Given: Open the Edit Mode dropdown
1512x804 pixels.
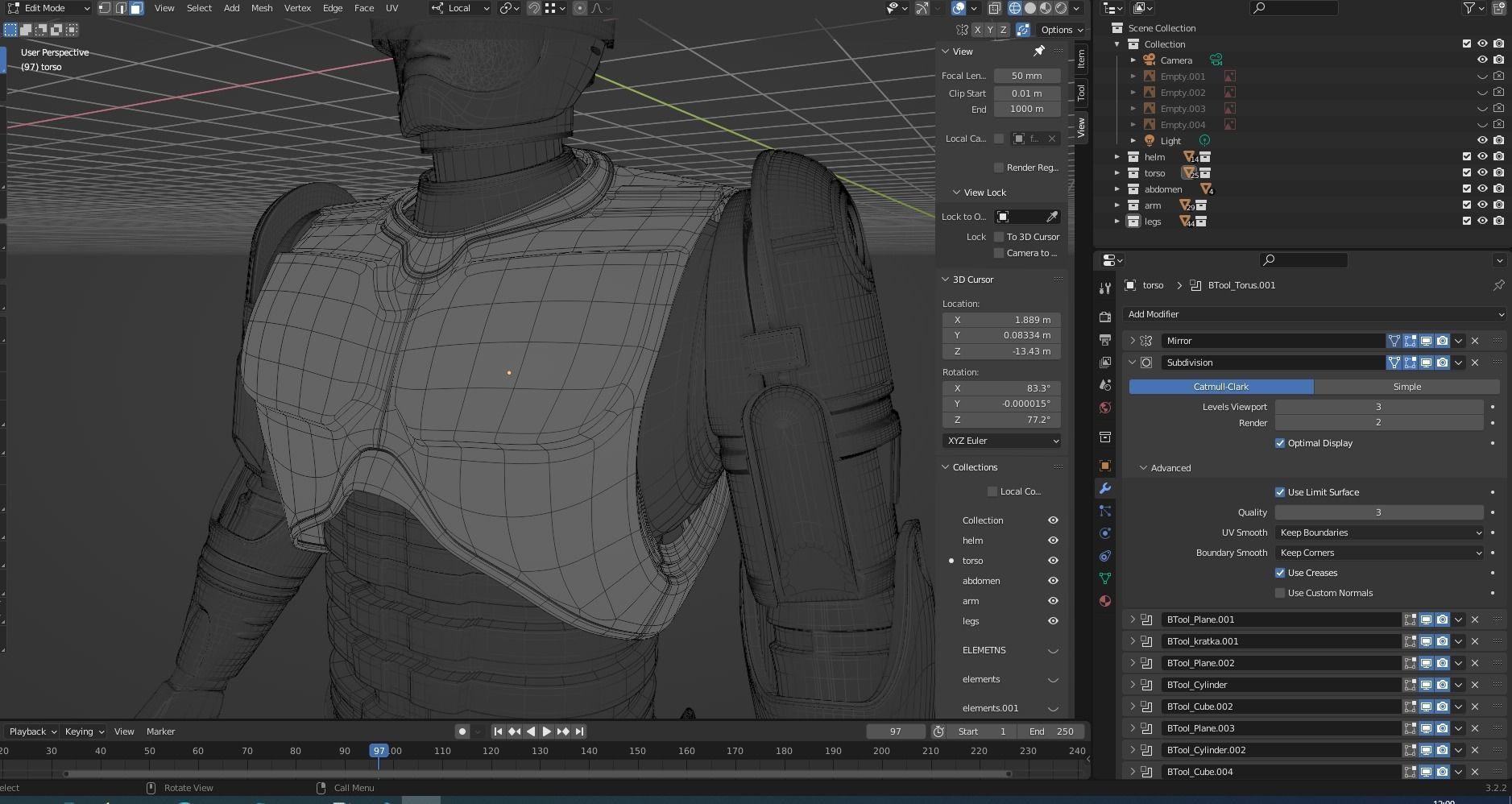Looking at the screenshot, I should point(48,8).
